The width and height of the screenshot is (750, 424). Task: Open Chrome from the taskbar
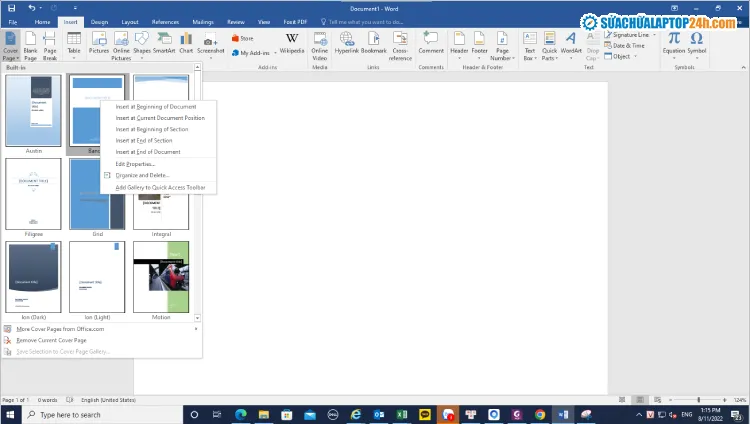pyautogui.click(x=540, y=414)
